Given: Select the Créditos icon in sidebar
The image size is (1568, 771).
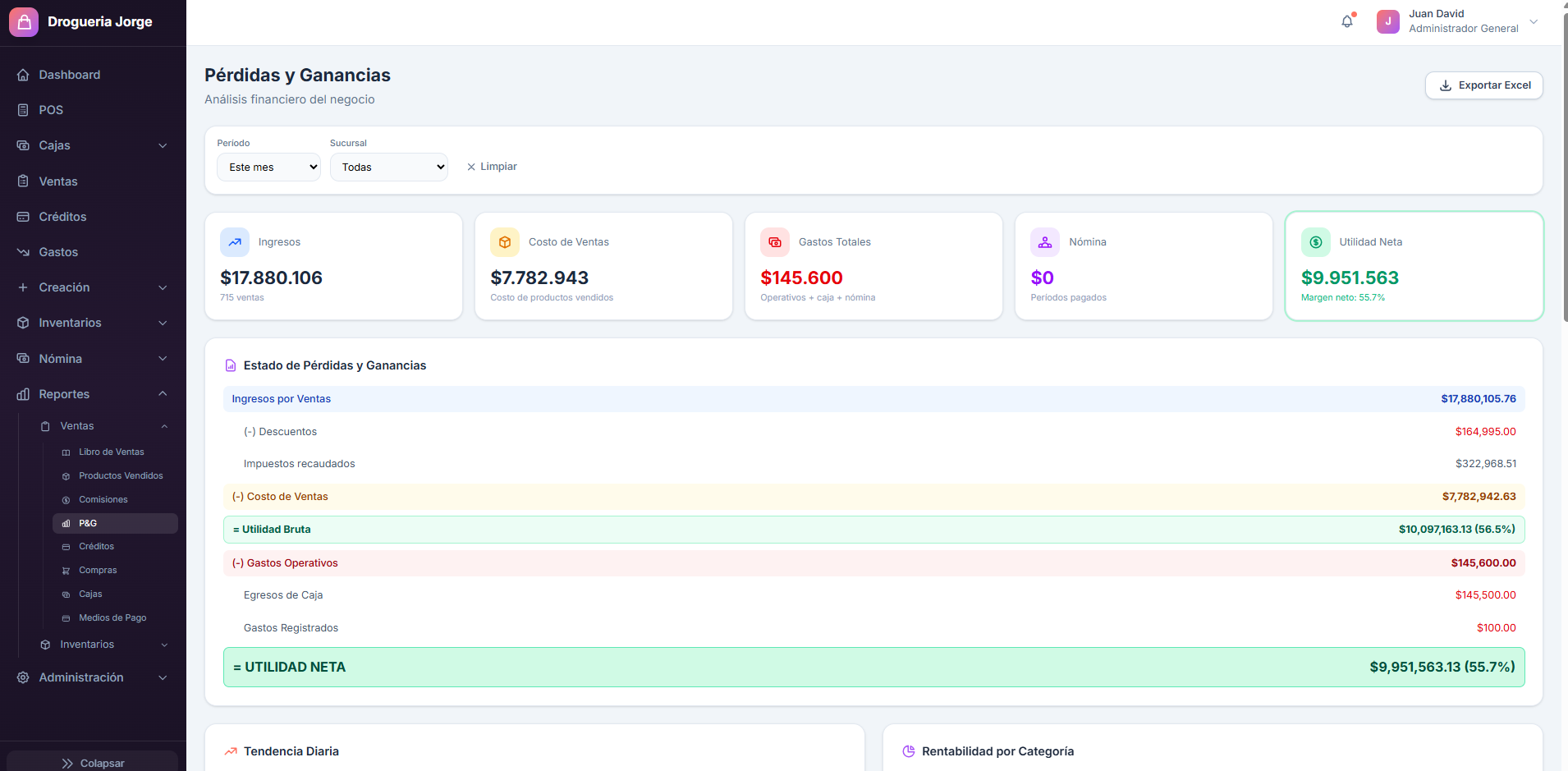Looking at the screenshot, I should [x=24, y=216].
